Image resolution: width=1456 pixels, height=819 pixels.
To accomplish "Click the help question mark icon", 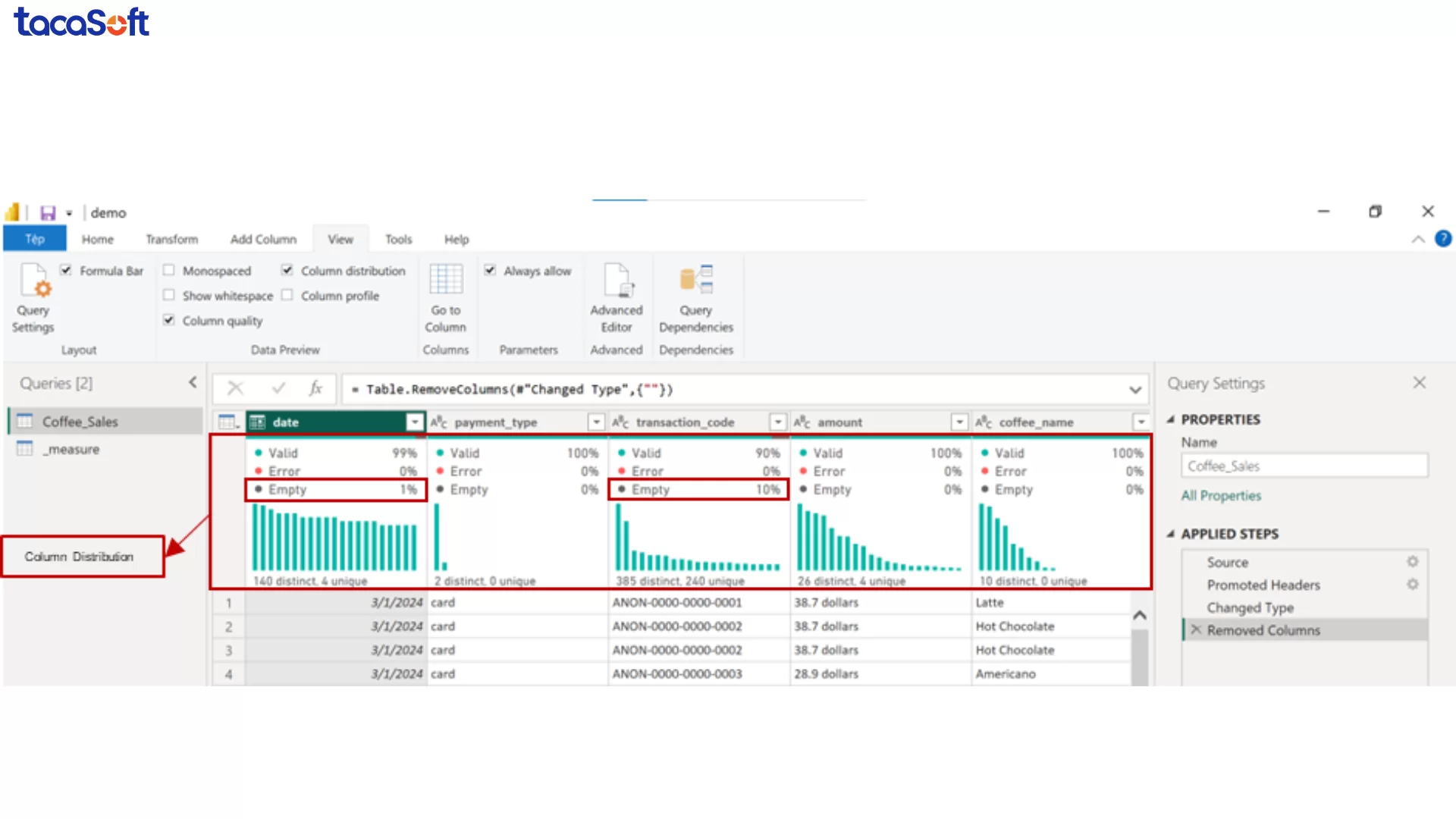I will tap(1443, 239).
